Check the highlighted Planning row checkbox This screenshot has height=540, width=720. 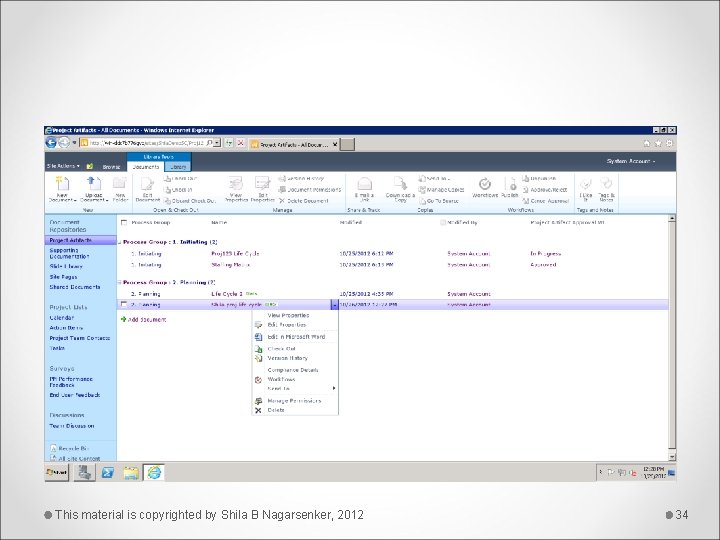pos(123,304)
